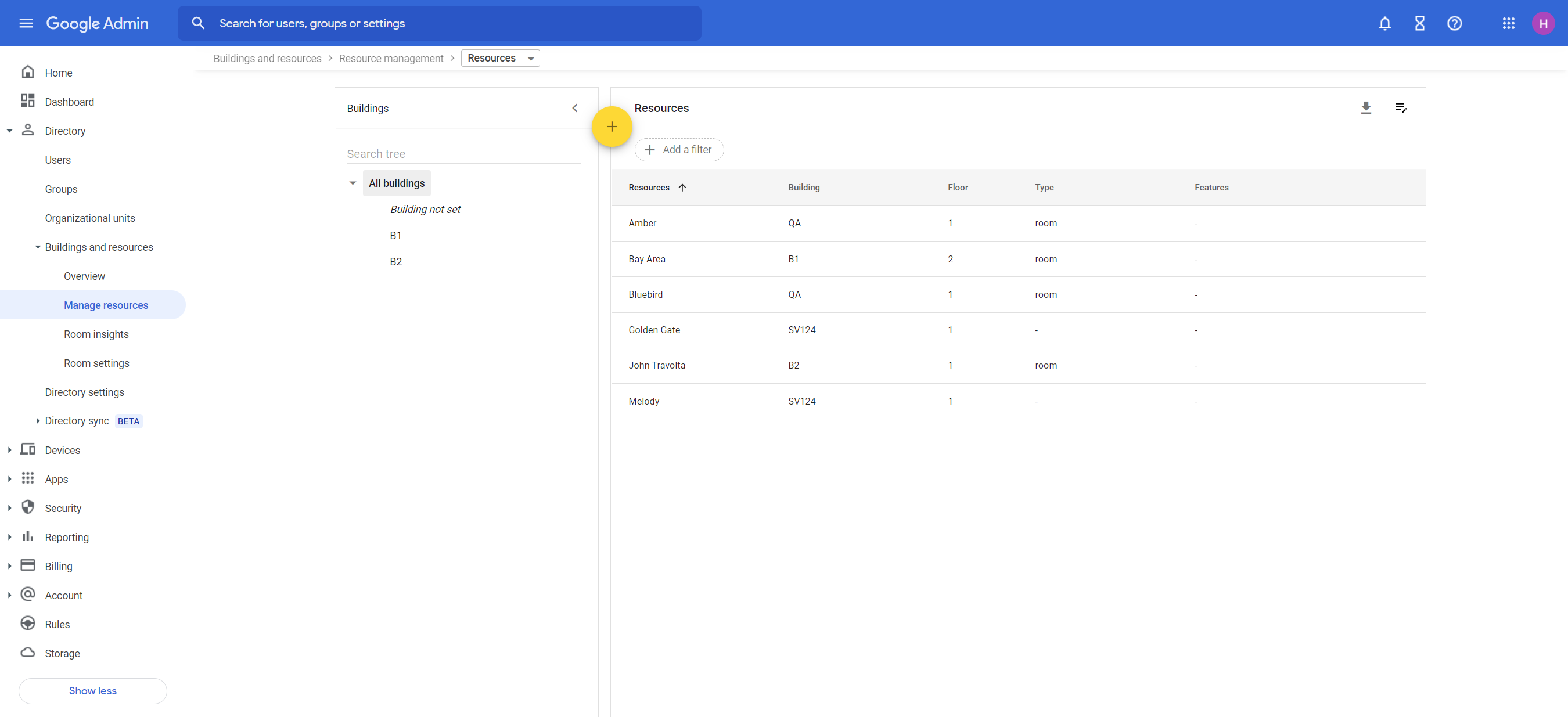1568x717 pixels.
Task: Open Resource management breadcrumb
Action: tap(391, 58)
